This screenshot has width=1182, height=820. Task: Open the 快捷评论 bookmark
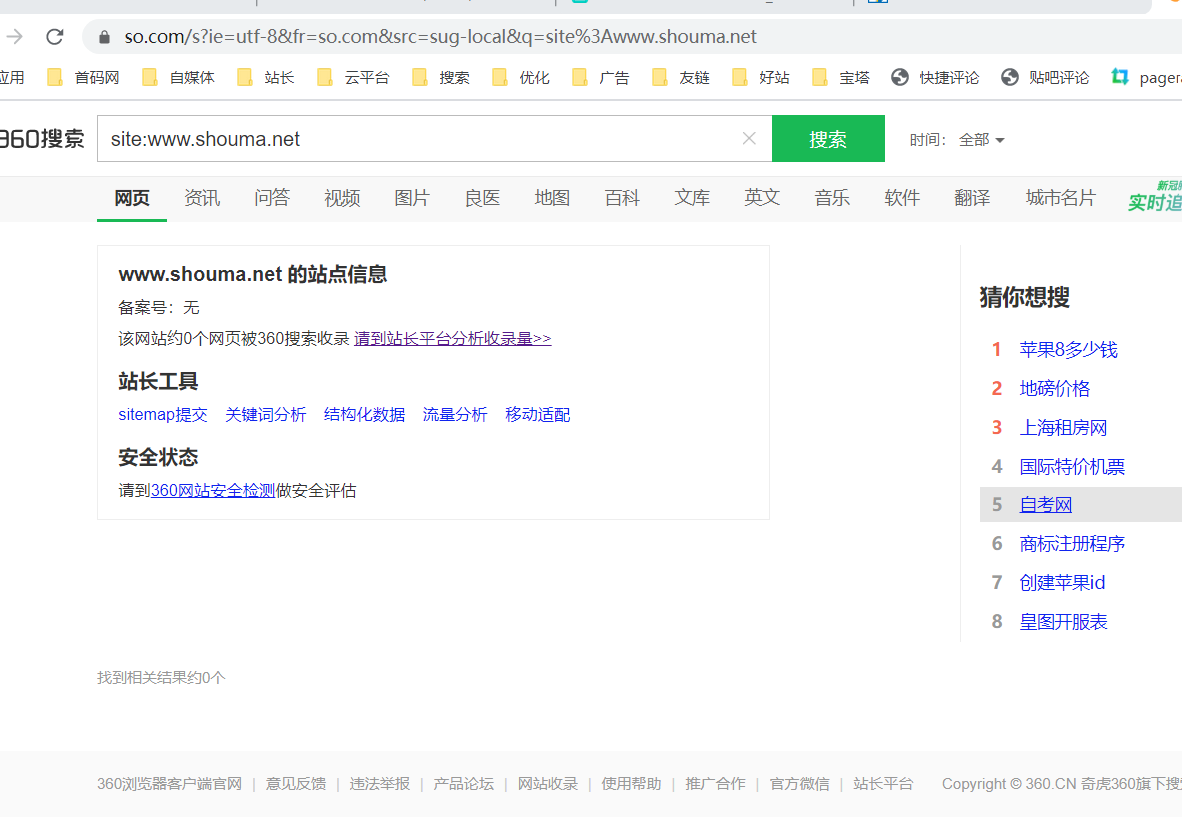935,77
